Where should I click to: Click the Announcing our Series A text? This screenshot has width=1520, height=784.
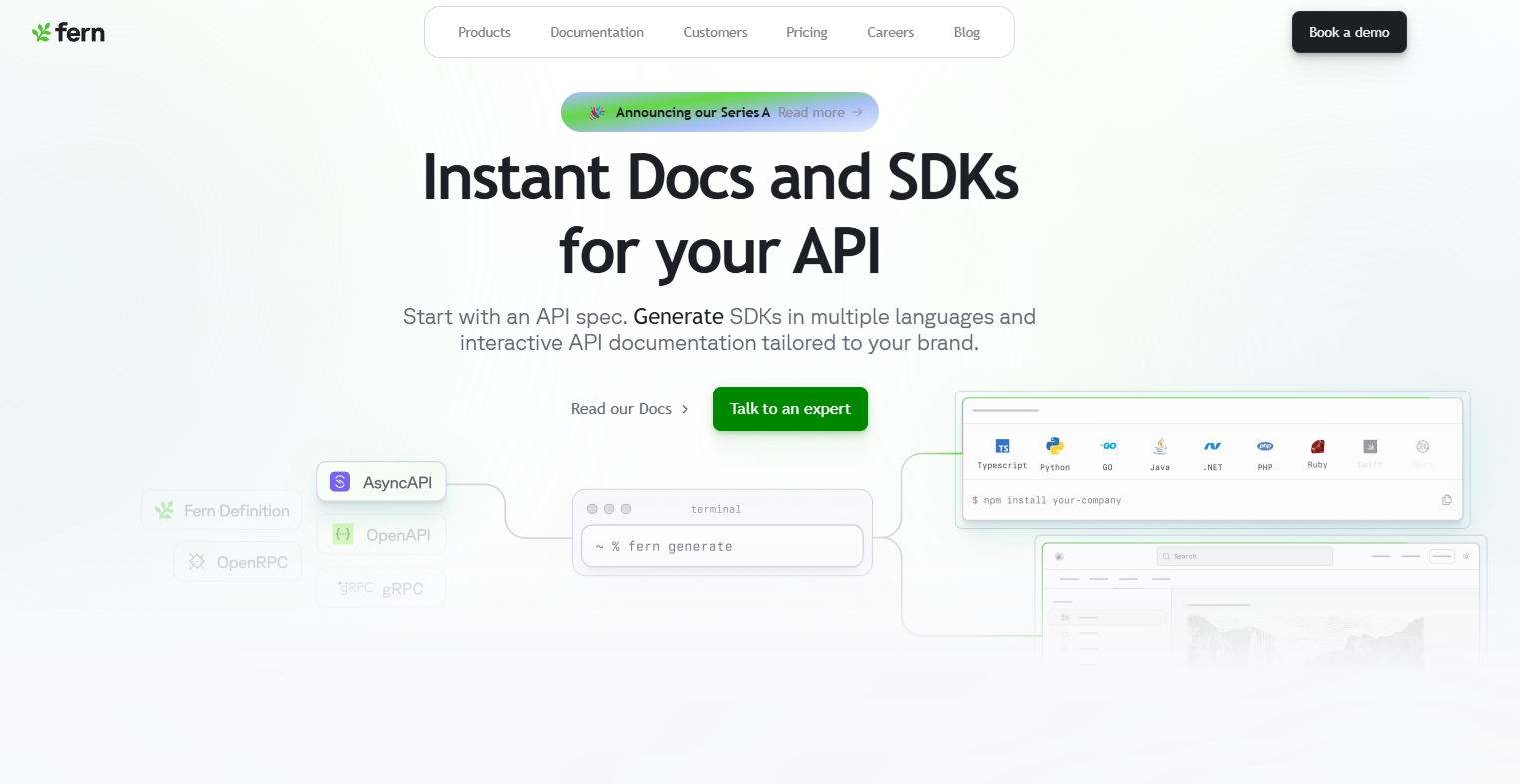(x=693, y=112)
